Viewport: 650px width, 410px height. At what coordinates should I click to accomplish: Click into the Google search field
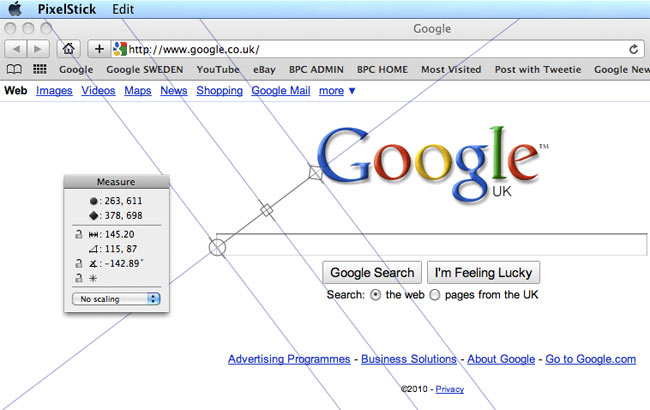point(432,244)
